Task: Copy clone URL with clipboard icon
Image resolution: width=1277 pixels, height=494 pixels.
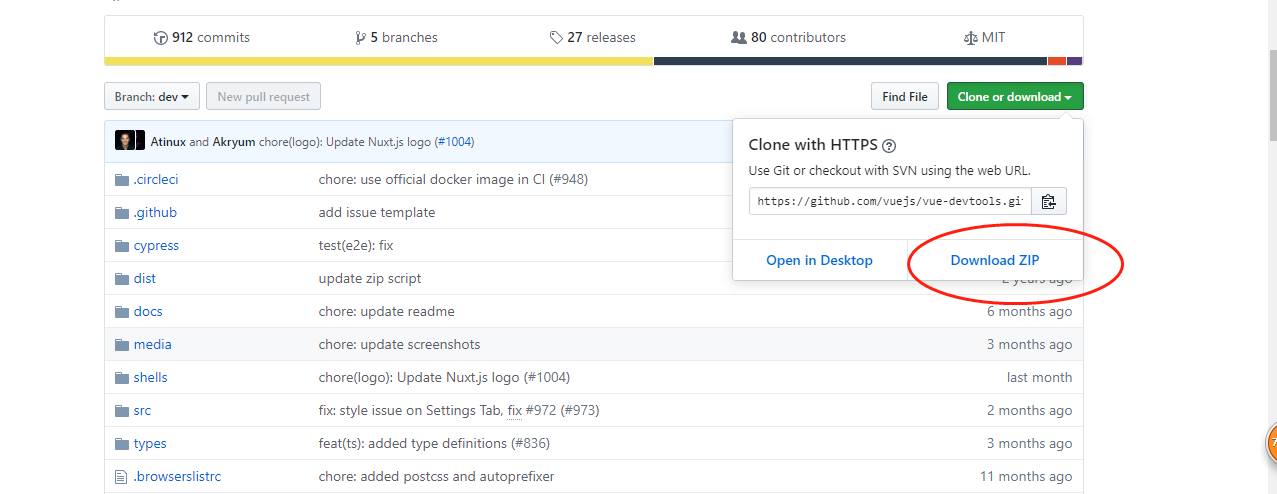Action: 1048,201
